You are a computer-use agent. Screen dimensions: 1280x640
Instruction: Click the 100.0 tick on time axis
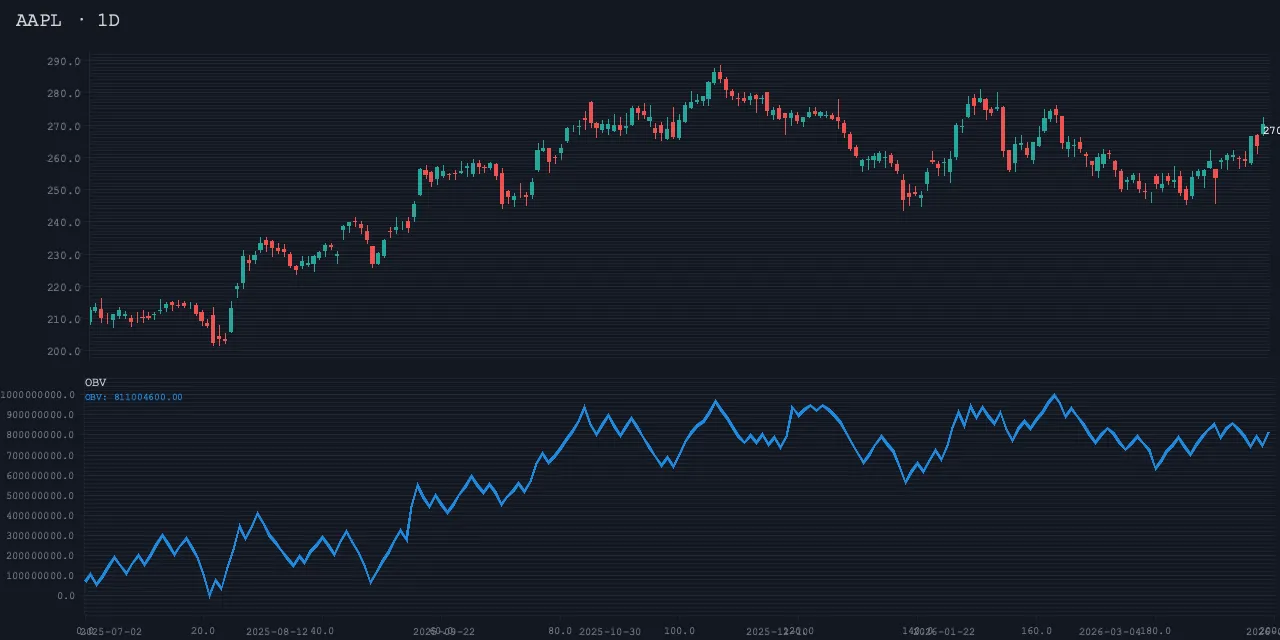point(679,631)
